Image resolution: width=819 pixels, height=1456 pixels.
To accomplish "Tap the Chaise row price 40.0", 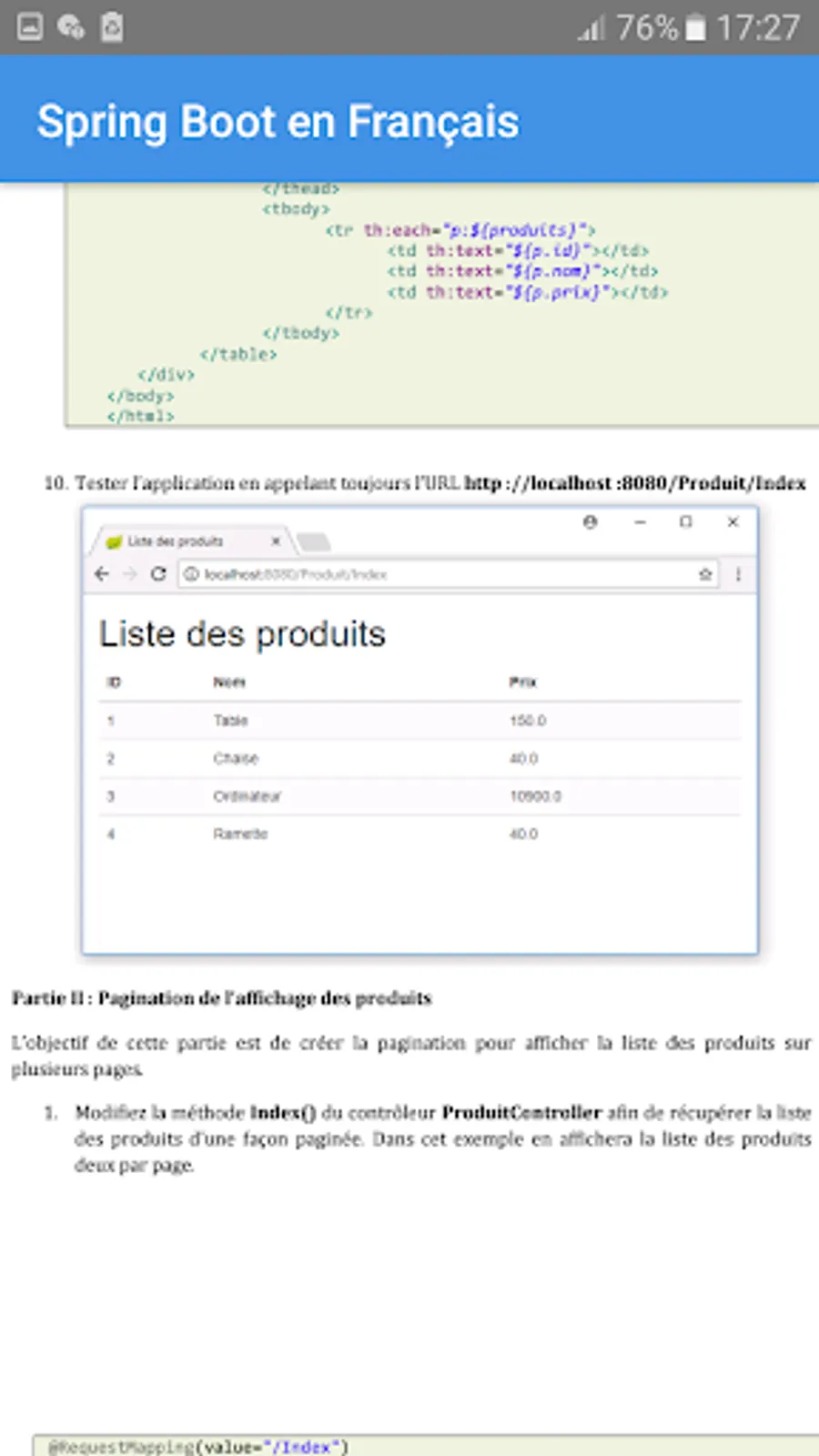I will click(523, 759).
